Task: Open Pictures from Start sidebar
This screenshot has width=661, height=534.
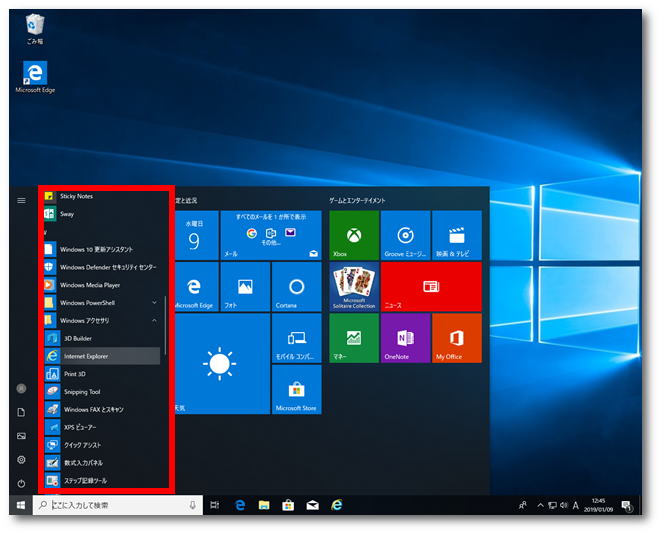Action: [x=21, y=436]
